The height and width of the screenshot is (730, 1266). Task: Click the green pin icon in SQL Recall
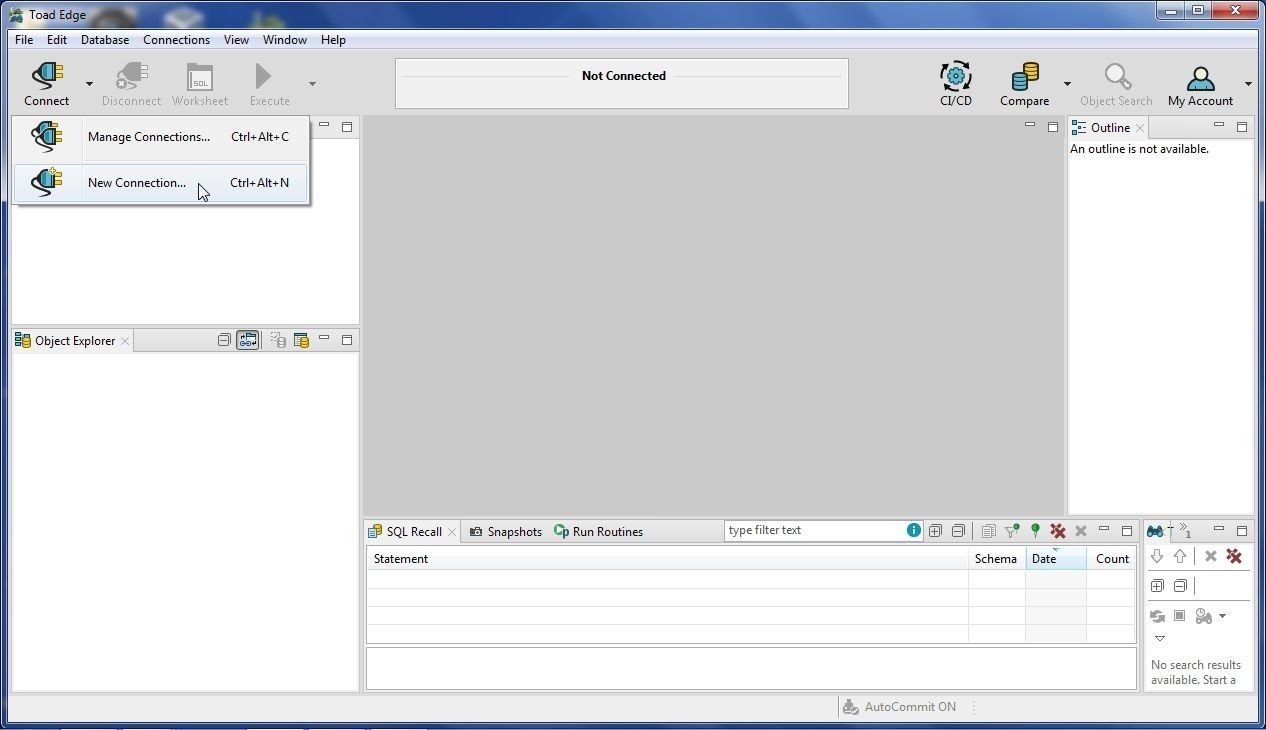pyautogui.click(x=1035, y=531)
